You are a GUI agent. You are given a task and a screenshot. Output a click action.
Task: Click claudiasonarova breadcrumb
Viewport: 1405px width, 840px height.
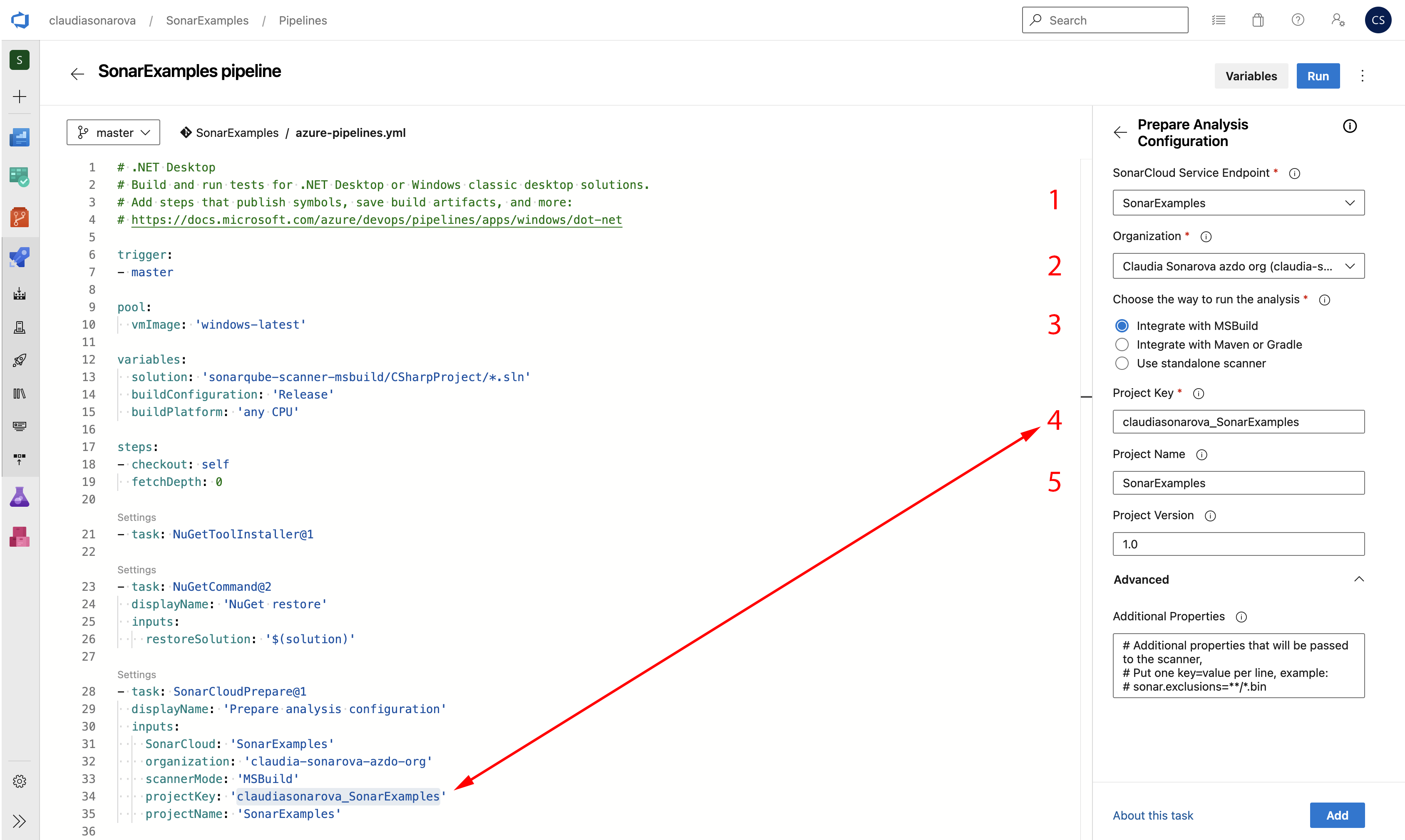[x=92, y=20]
